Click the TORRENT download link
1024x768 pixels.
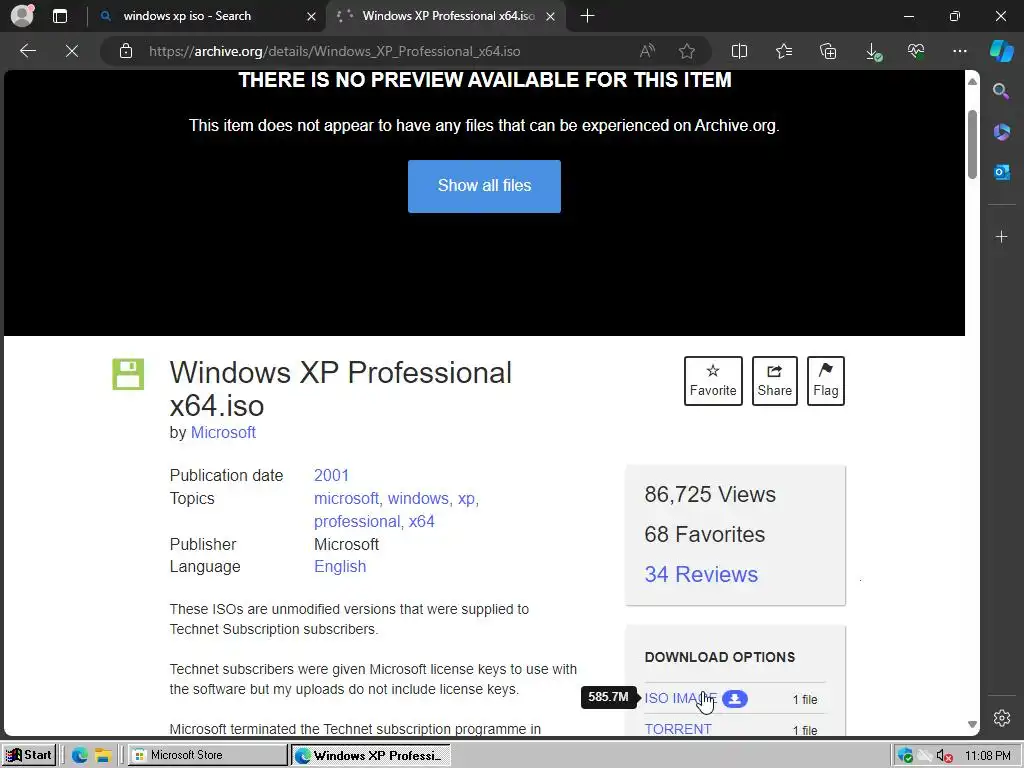(x=678, y=729)
